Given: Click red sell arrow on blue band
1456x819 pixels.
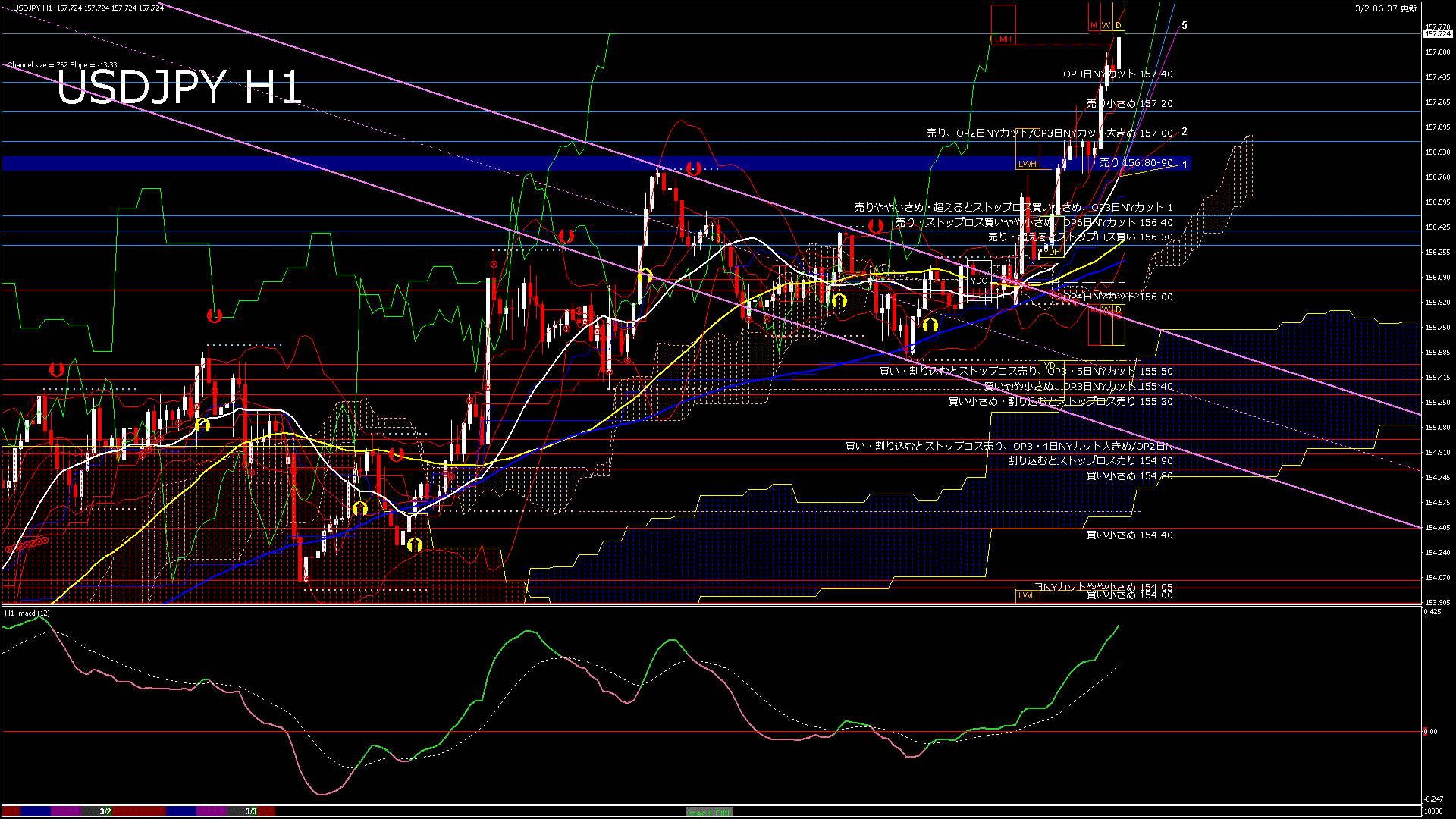Looking at the screenshot, I should pyautogui.click(x=692, y=168).
